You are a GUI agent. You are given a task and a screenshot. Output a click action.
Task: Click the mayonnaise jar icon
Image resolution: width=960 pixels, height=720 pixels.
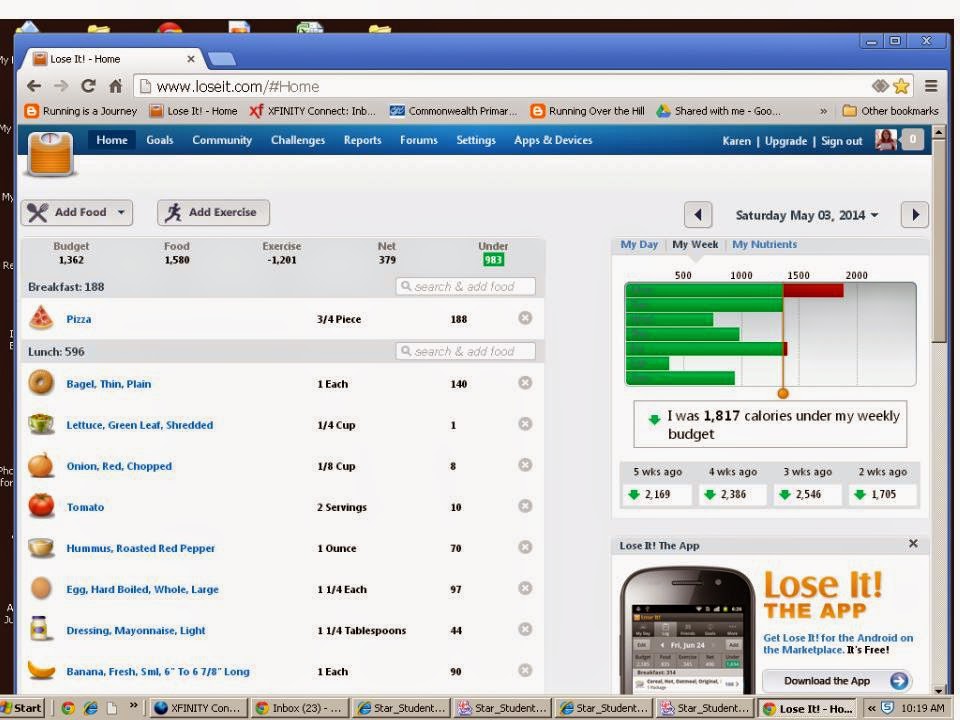click(39, 629)
